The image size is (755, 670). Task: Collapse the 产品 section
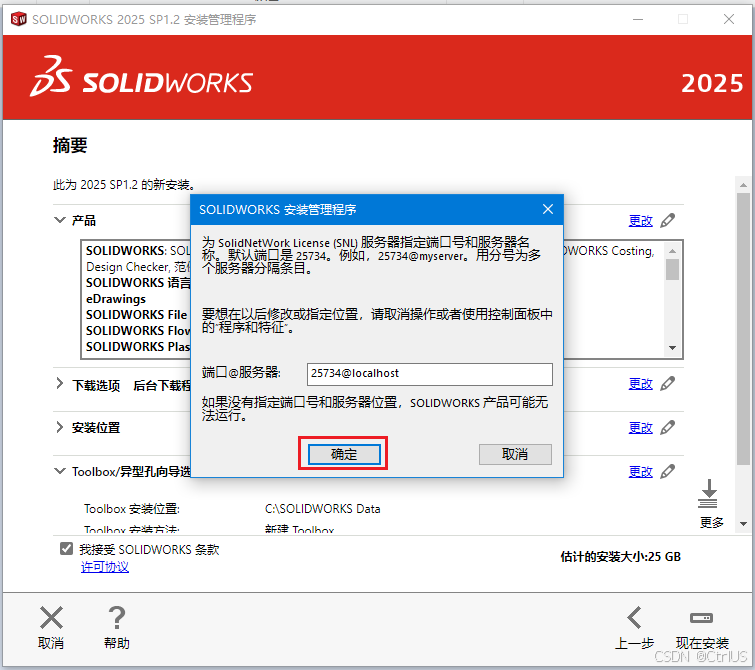point(60,220)
